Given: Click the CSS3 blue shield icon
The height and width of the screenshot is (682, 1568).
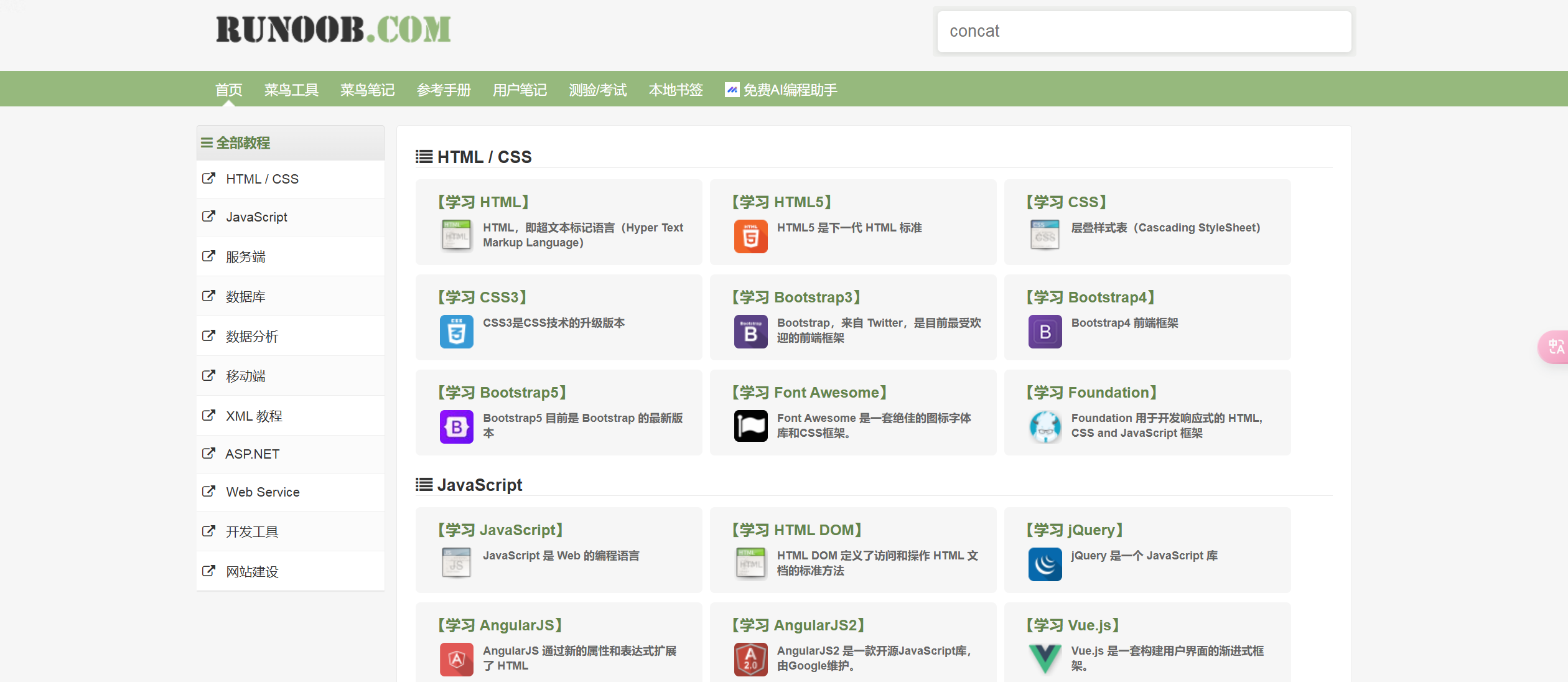Looking at the screenshot, I should point(456,332).
